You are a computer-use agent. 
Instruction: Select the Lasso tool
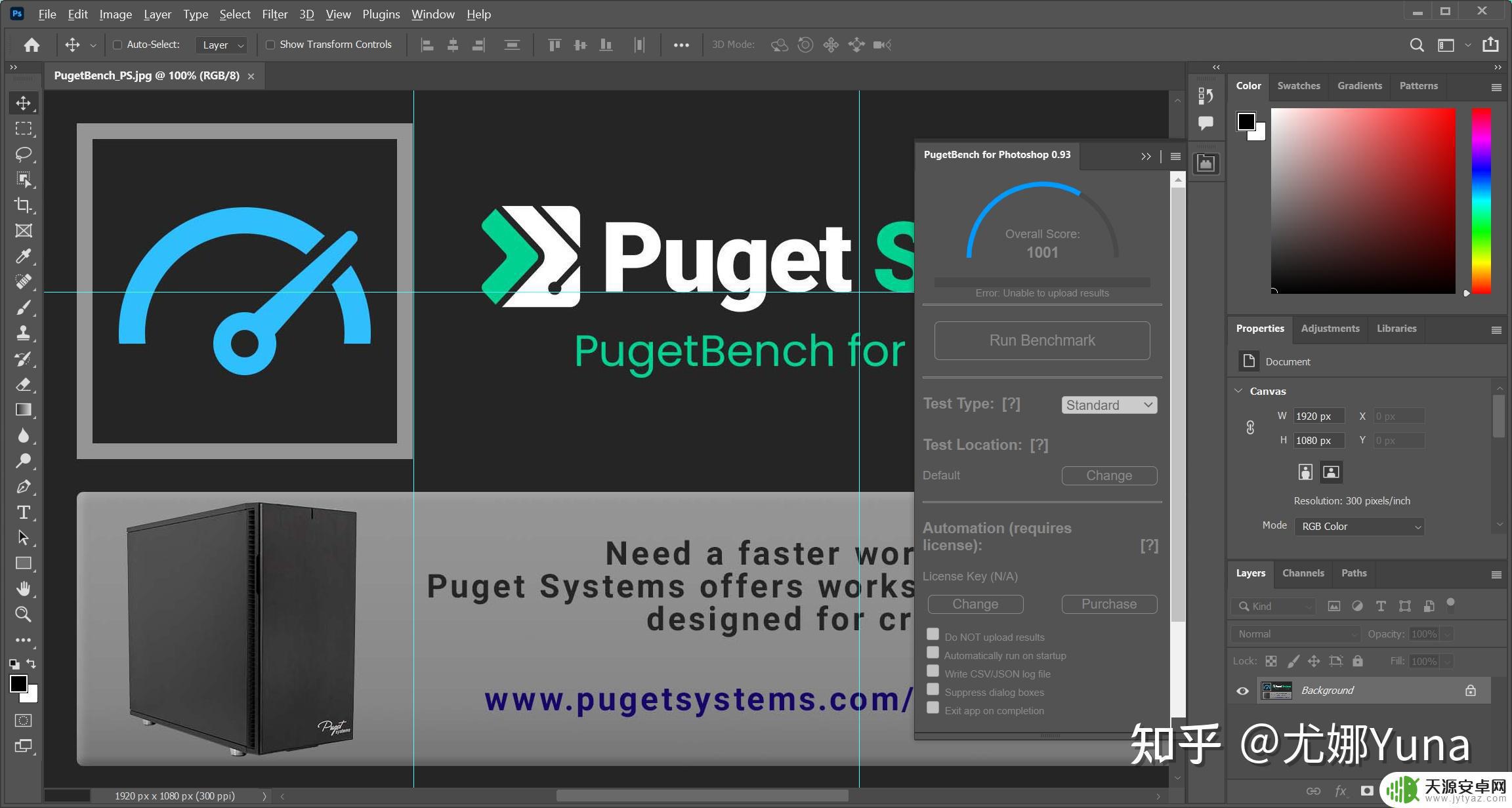[24, 154]
